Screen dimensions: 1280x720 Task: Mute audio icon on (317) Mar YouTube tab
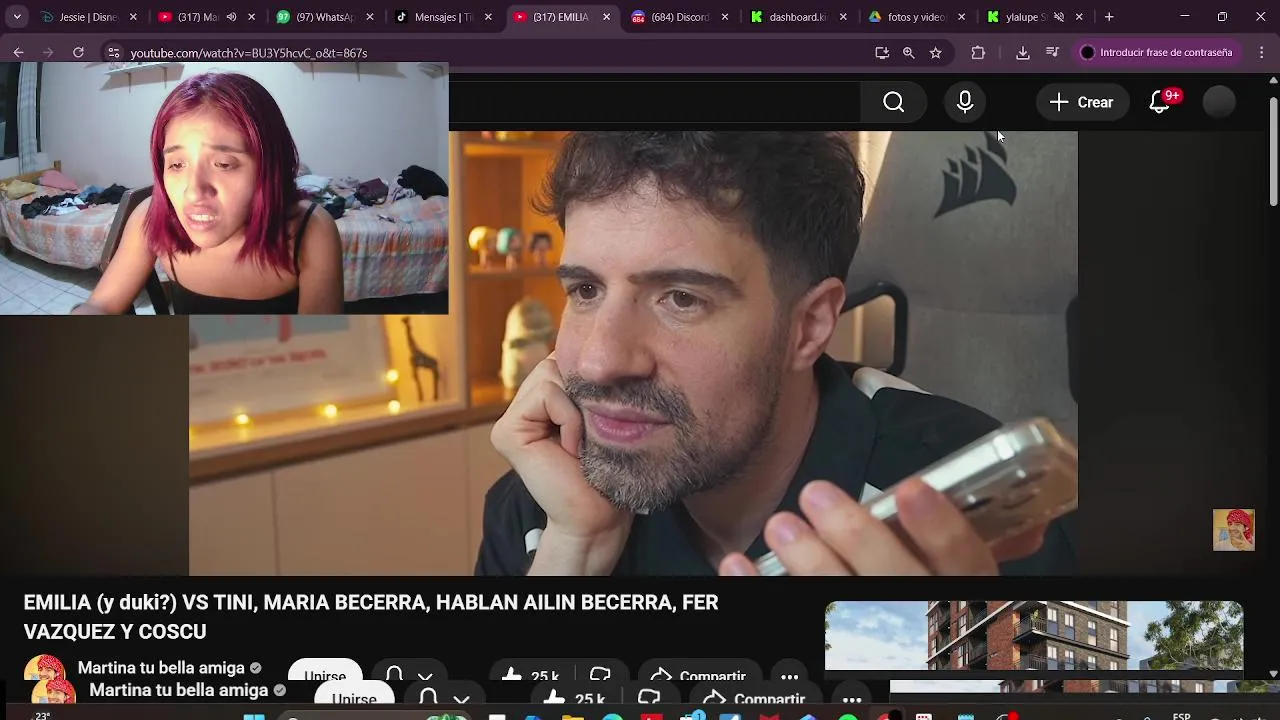pyautogui.click(x=232, y=17)
